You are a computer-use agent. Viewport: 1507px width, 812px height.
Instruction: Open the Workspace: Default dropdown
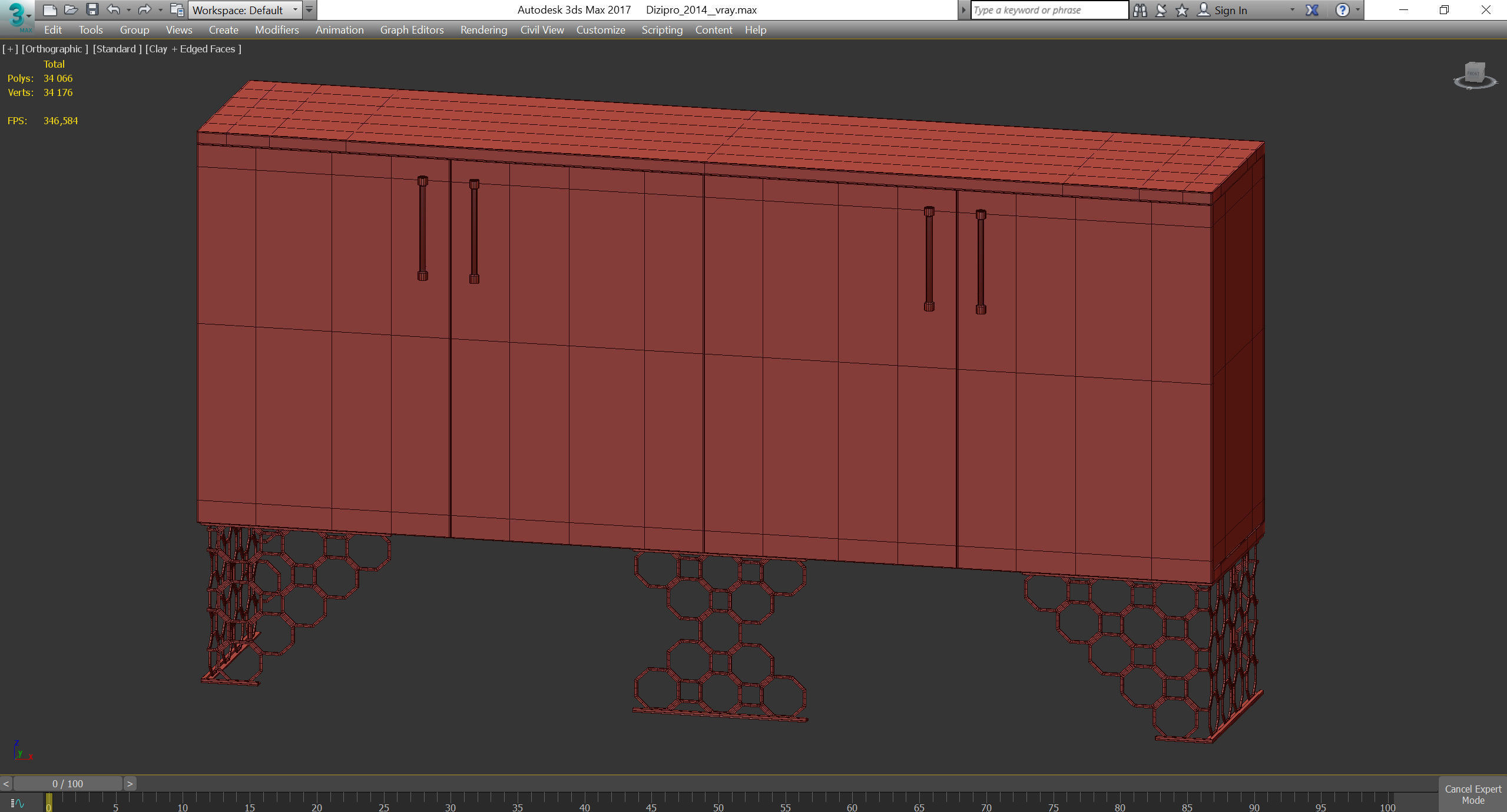coord(245,10)
